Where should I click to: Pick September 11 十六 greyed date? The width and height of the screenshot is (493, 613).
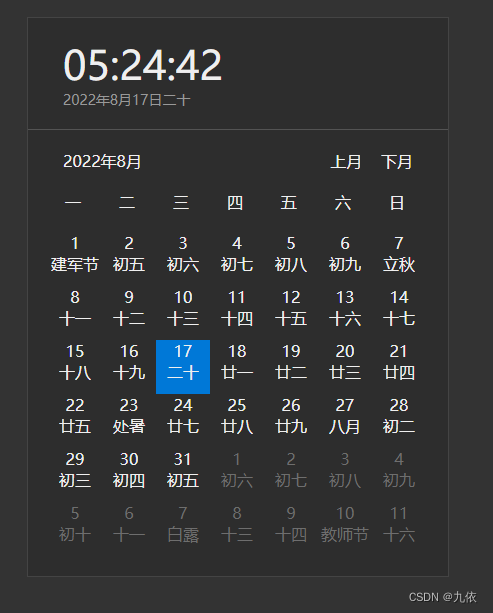click(x=398, y=523)
